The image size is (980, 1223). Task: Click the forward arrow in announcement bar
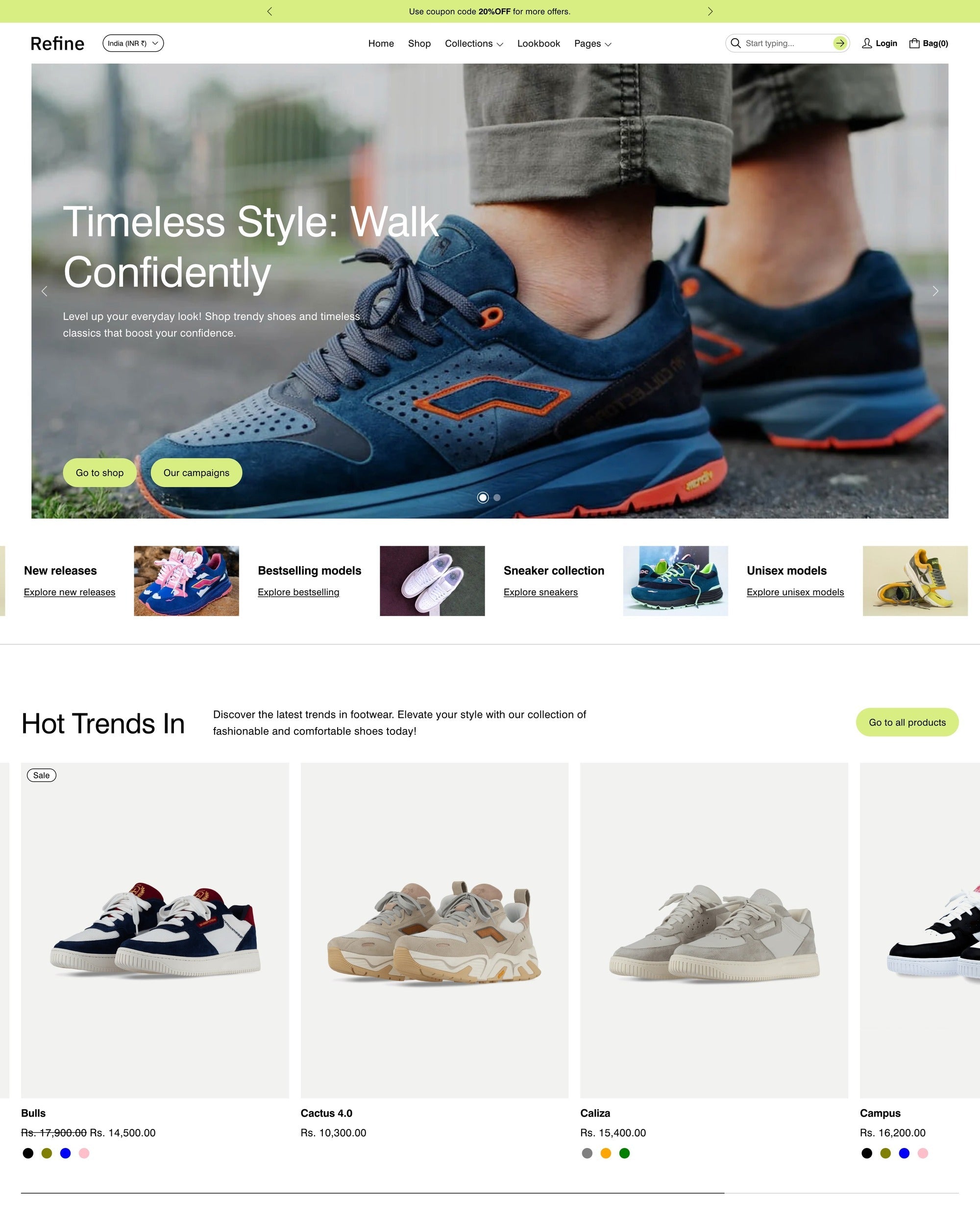pyautogui.click(x=711, y=11)
